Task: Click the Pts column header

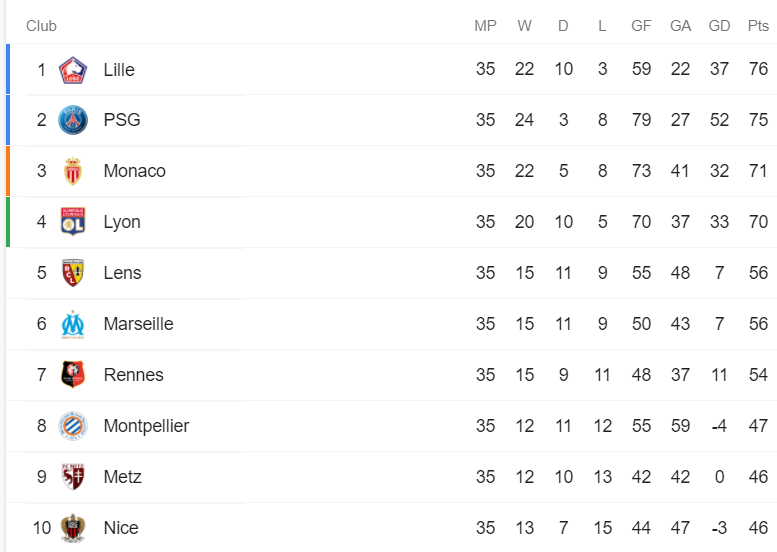Action: coord(758,26)
